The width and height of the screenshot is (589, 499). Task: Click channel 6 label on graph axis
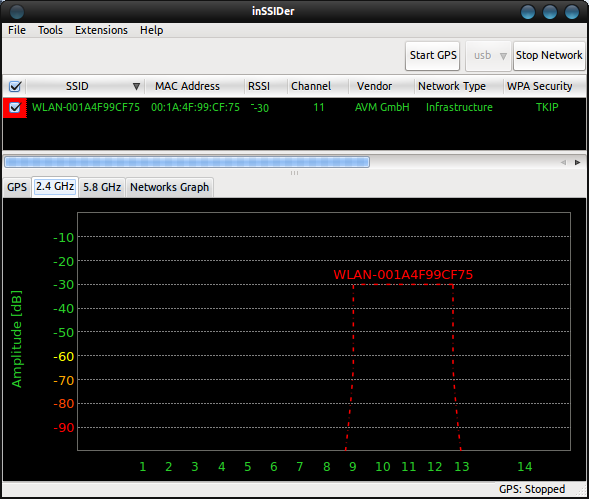point(274,467)
